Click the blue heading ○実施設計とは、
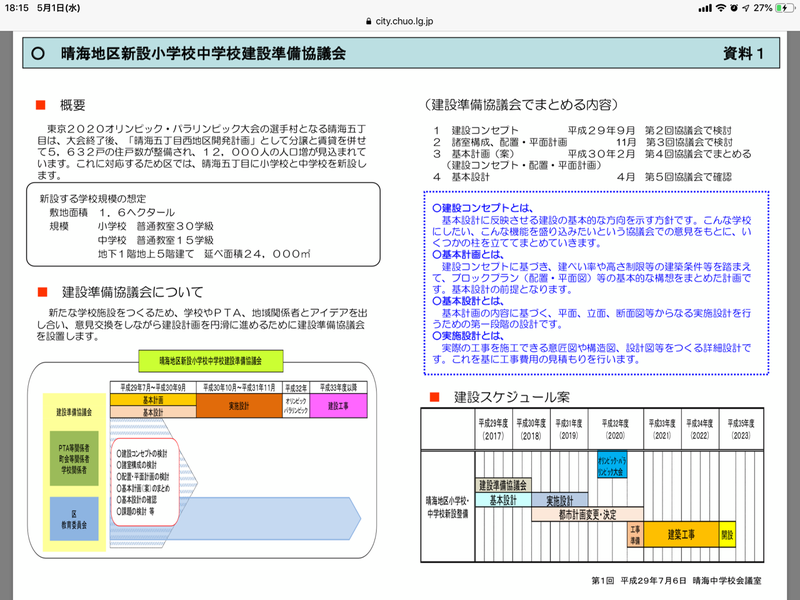Viewport: 800px width, 600px height. click(468, 336)
